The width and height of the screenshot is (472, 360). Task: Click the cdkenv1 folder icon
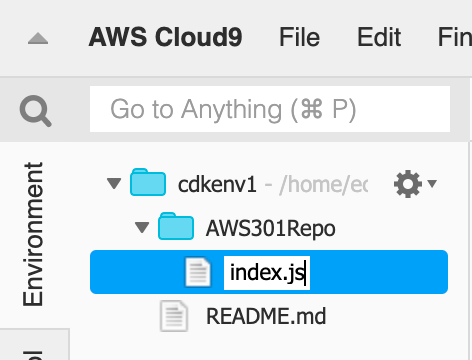(148, 182)
